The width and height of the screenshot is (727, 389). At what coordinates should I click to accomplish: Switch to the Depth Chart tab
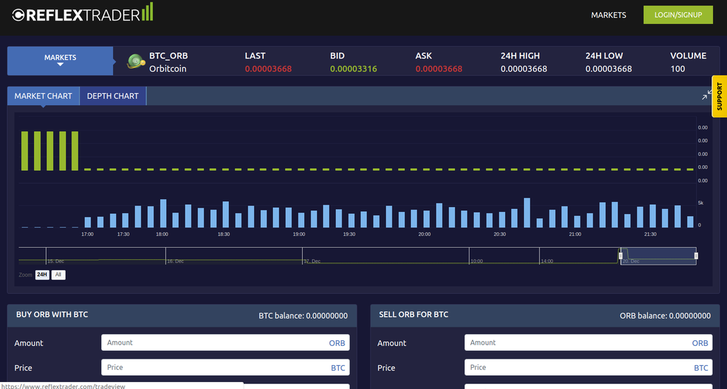point(113,96)
